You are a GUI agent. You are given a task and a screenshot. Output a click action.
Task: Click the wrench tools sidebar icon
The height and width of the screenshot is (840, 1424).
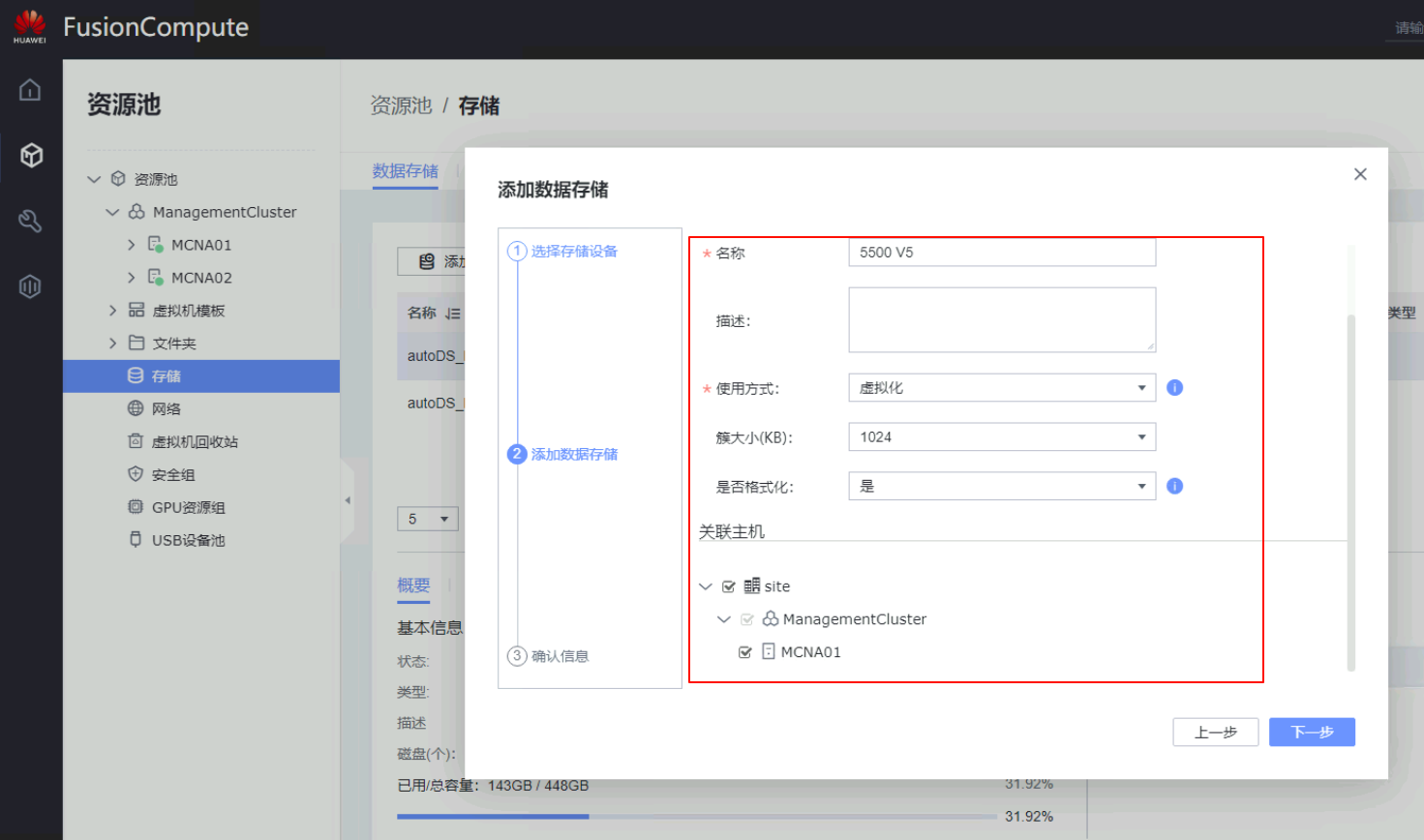(30, 221)
